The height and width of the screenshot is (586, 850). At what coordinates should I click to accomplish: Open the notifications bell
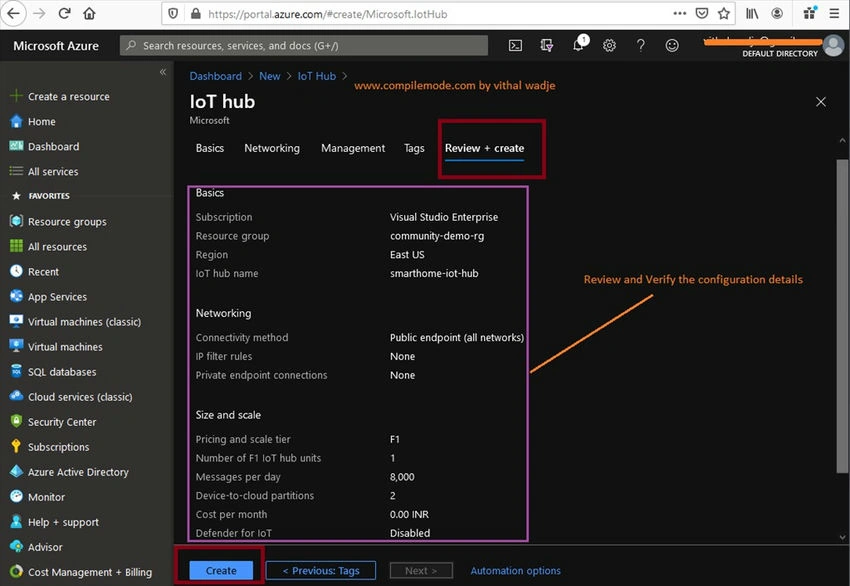point(578,45)
